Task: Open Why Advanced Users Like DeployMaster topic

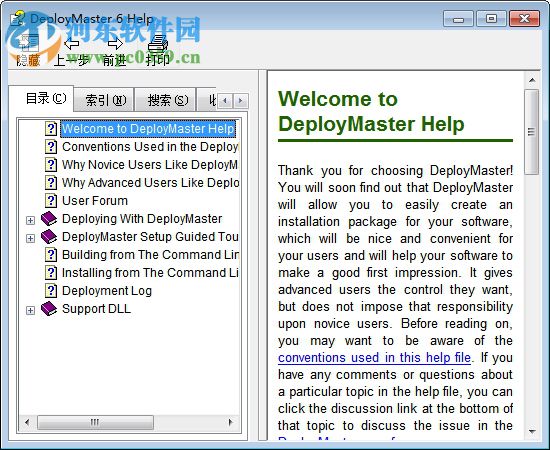Action: click(150, 182)
